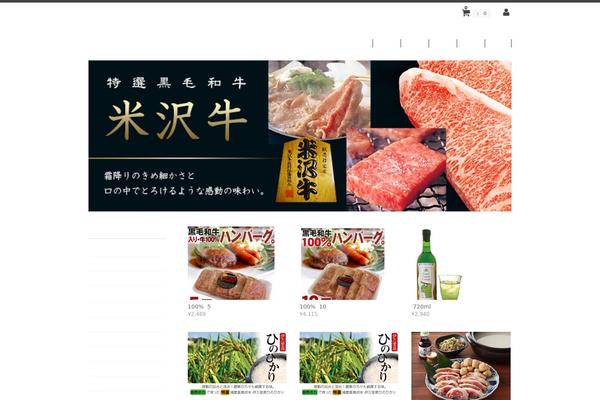Click the product title "100% 10"
Viewport: 600px width, 400px height.
(x=313, y=307)
